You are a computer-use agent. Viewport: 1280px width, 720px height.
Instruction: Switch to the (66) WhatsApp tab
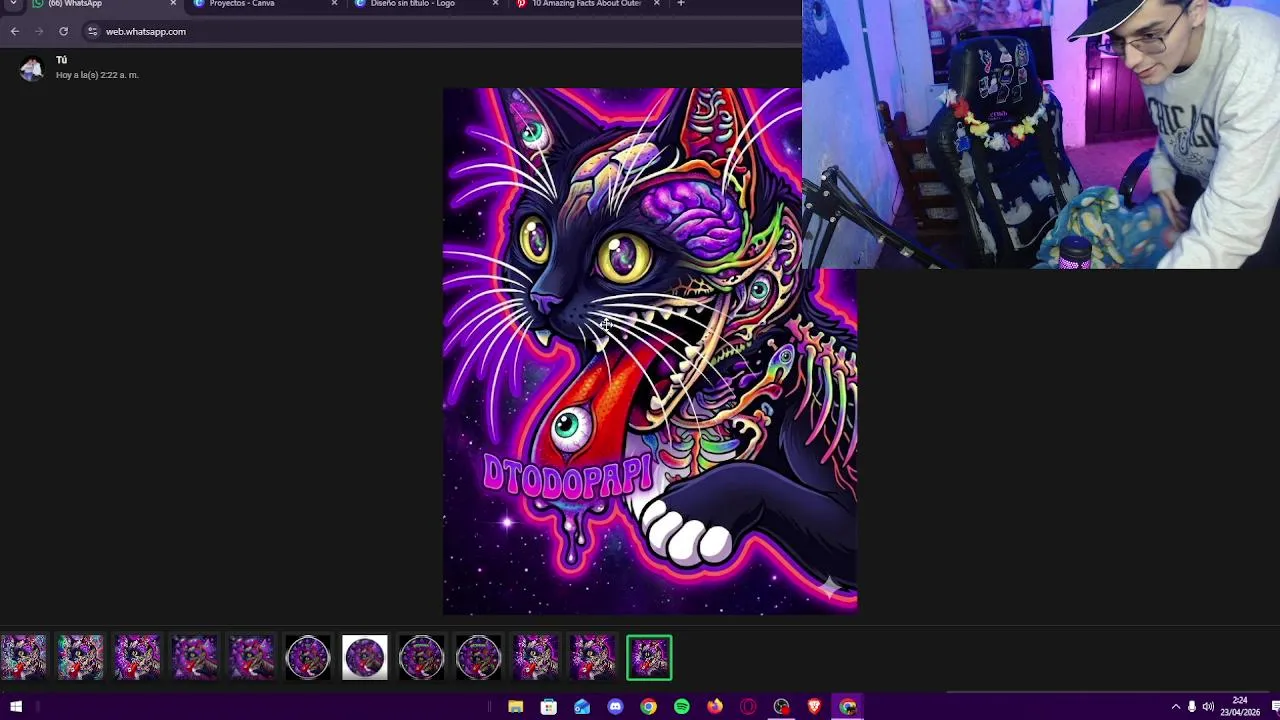[104, 4]
